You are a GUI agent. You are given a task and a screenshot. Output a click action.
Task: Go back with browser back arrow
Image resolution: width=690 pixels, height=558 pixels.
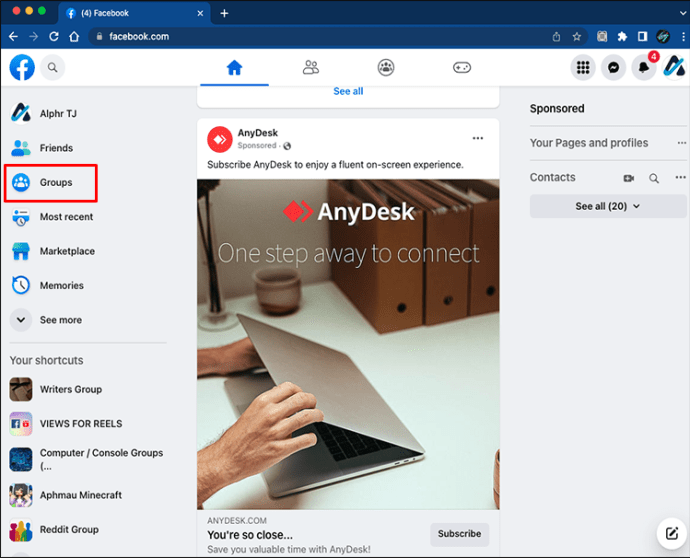[x=14, y=37]
